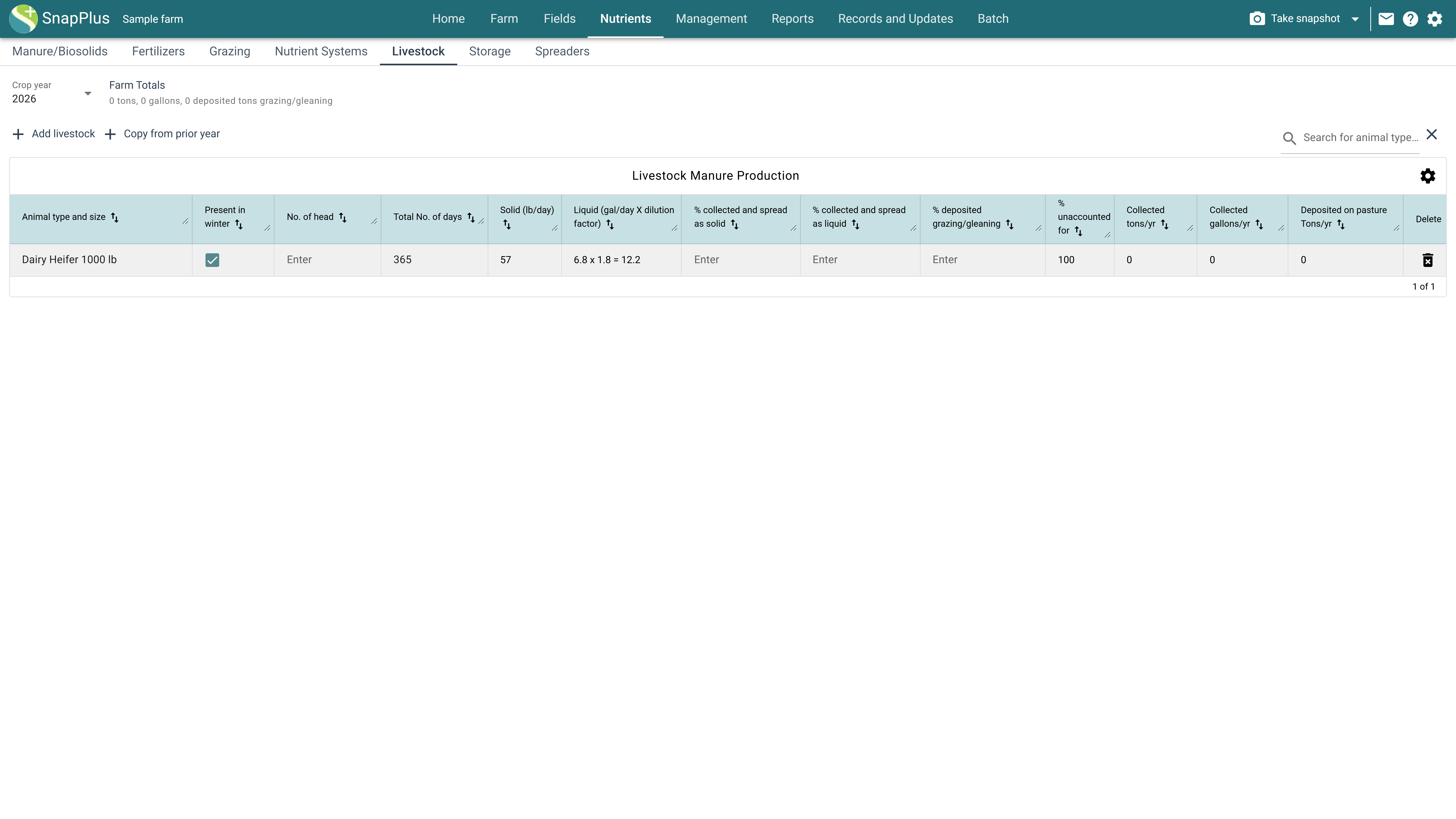The image size is (1456, 819).
Task: Open Livestock Manure Production table settings gear
Action: point(1428,176)
